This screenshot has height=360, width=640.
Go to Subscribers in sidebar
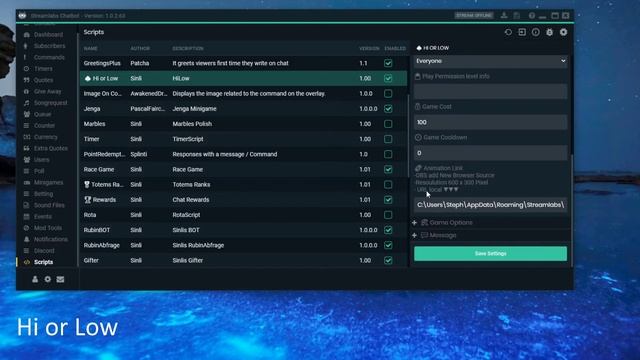49,46
